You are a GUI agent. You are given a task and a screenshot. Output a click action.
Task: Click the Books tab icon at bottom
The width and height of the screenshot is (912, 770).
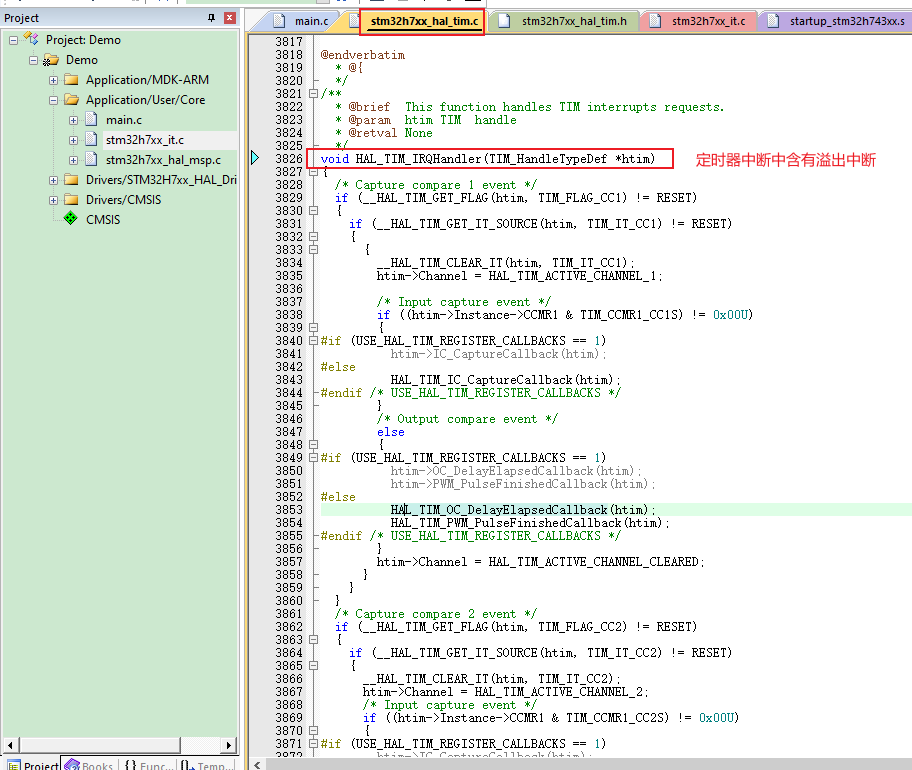[72, 764]
